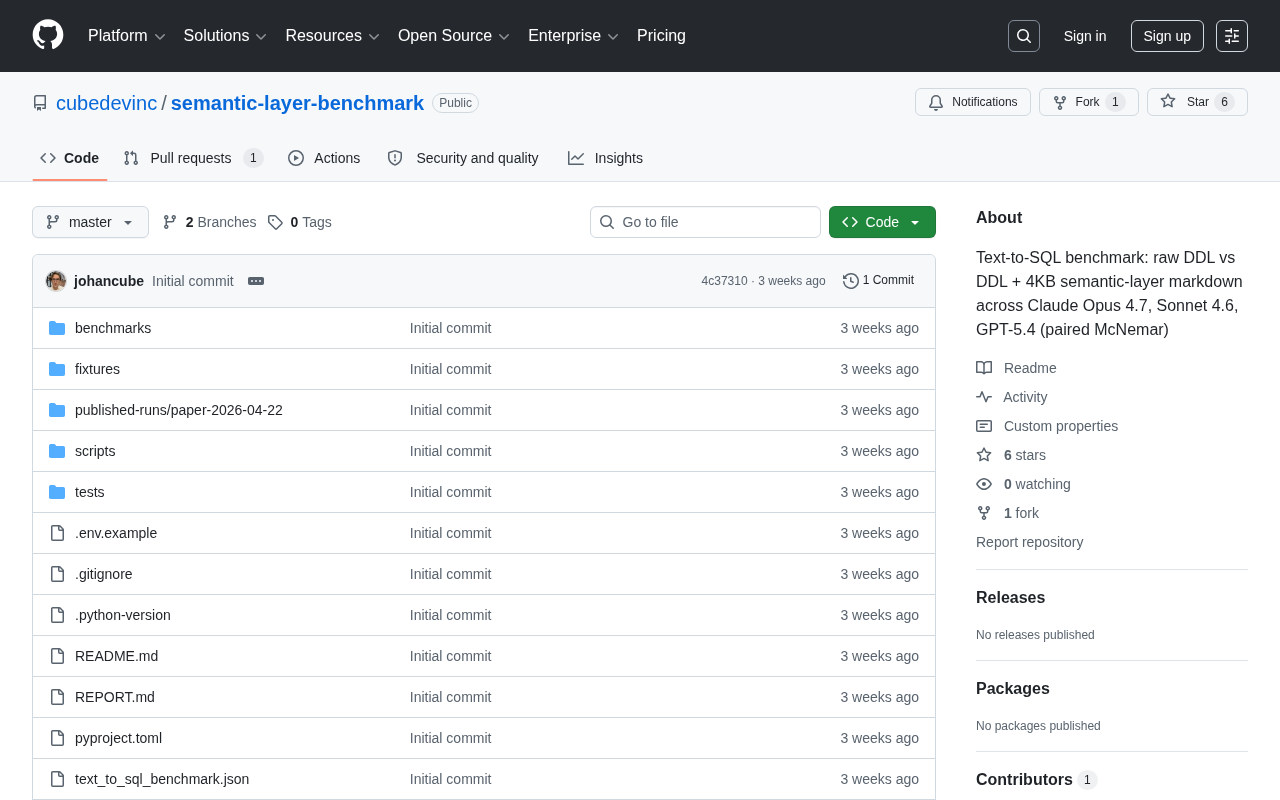Open the semantic-layer-benchmark repository link
The image size is (1280, 800).
point(297,103)
